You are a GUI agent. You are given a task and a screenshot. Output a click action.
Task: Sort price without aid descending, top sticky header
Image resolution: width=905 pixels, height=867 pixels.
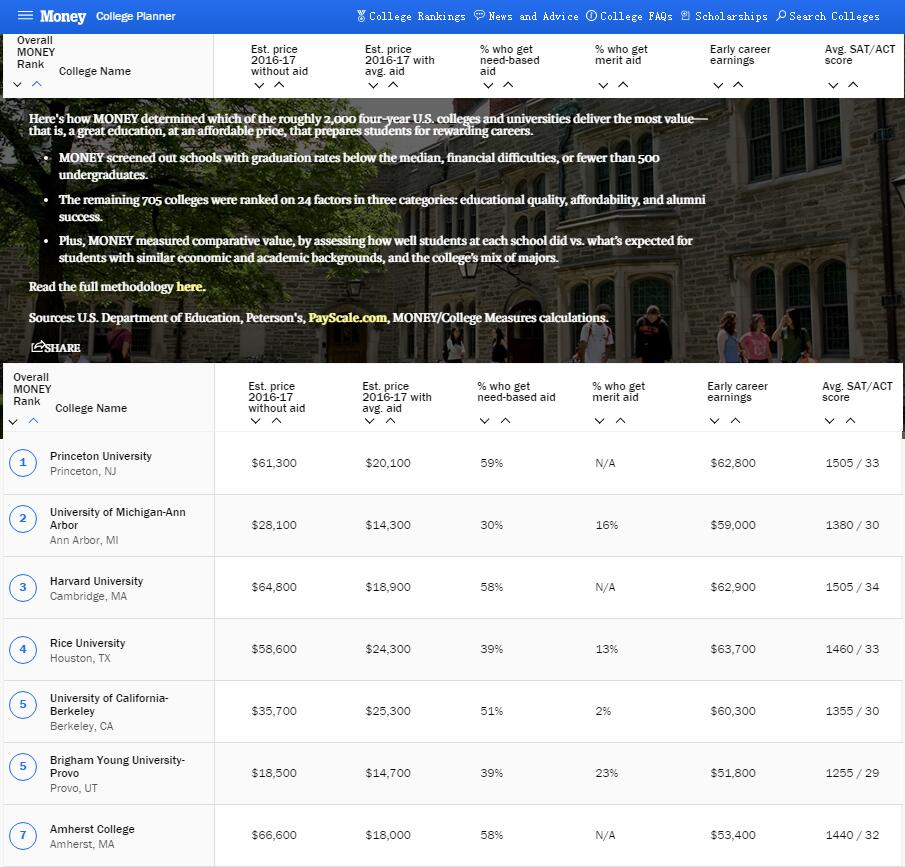click(x=259, y=85)
